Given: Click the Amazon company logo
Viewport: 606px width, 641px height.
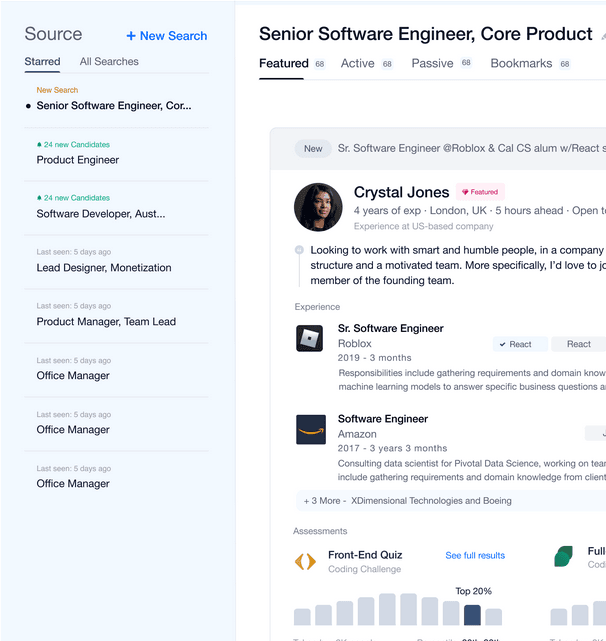Looking at the screenshot, I should tap(310, 430).
